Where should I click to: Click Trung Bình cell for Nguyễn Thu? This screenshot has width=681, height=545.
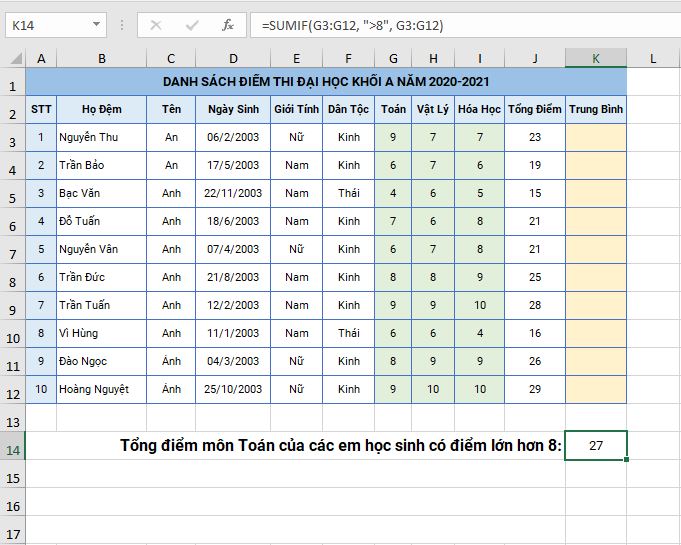point(596,137)
